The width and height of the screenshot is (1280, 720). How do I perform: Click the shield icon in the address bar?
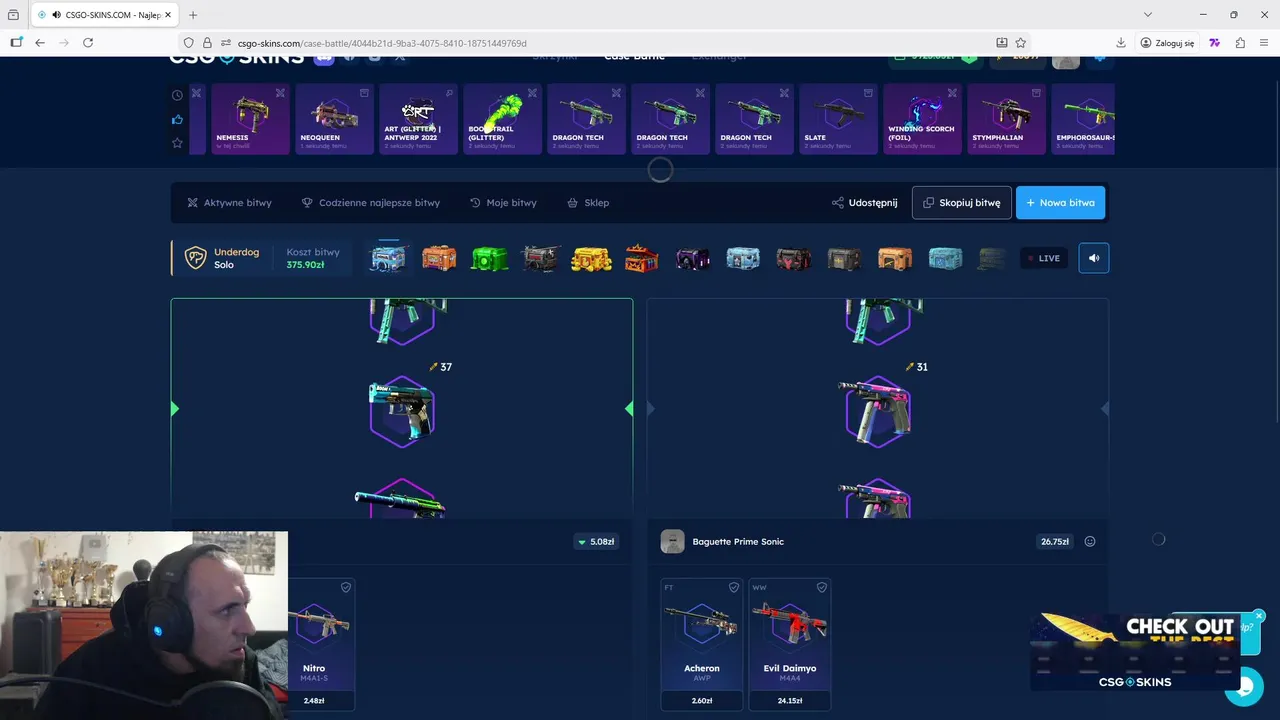(x=188, y=43)
